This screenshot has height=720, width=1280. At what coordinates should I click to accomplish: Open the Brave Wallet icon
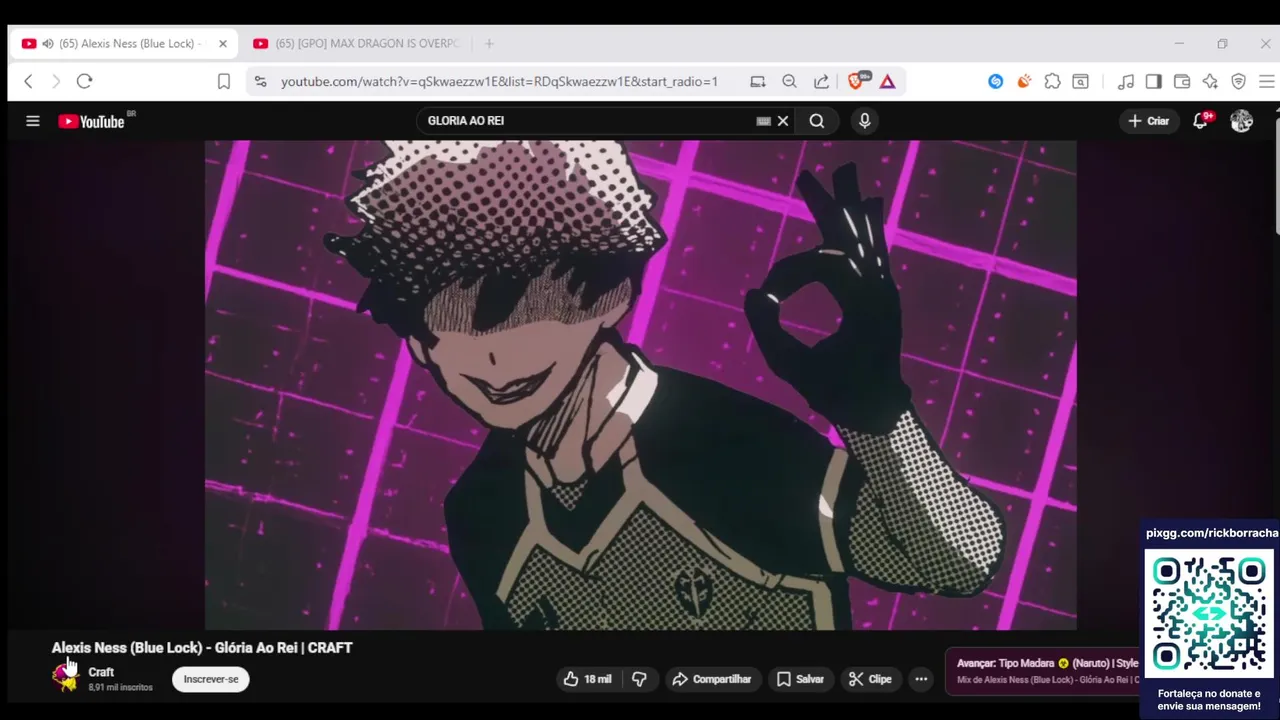point(1182,82)
